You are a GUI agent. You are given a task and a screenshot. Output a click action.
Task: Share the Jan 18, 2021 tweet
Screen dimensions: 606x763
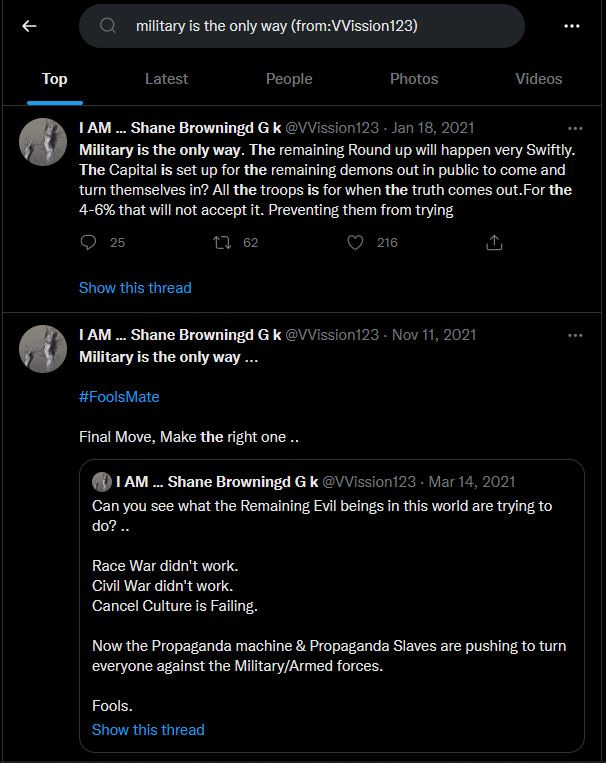(x=493, y=242)
